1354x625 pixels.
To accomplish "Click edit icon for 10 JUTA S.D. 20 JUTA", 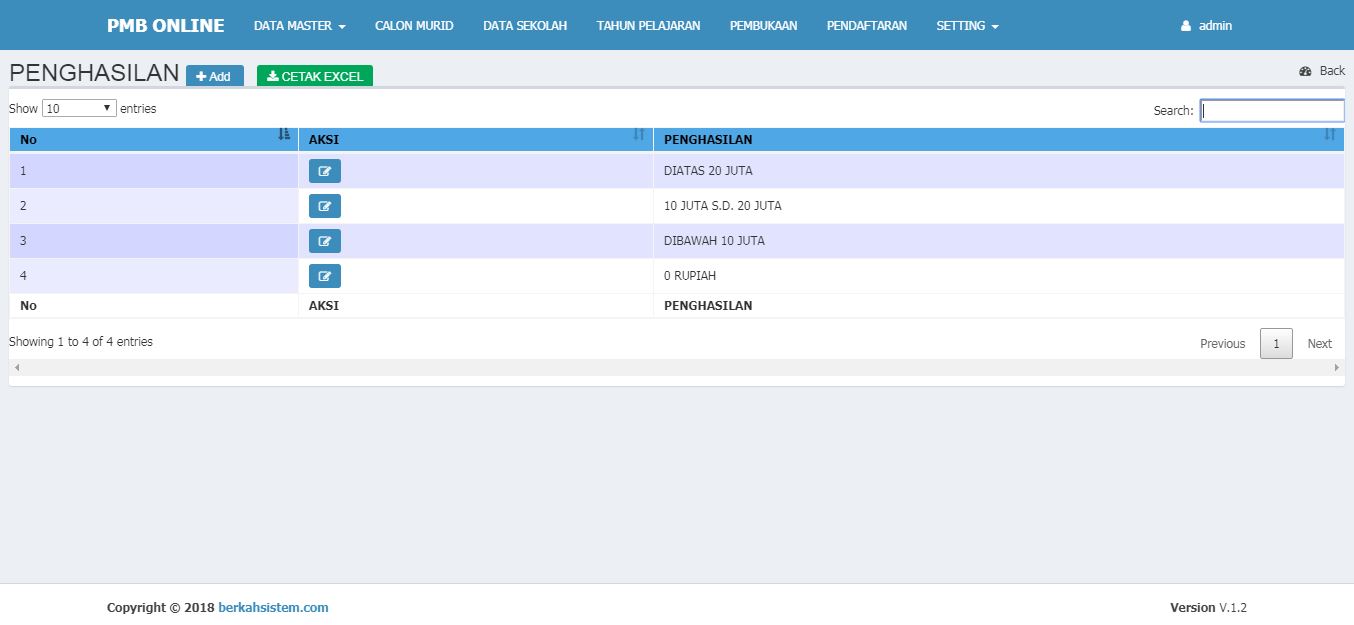I will click(324, 206).
